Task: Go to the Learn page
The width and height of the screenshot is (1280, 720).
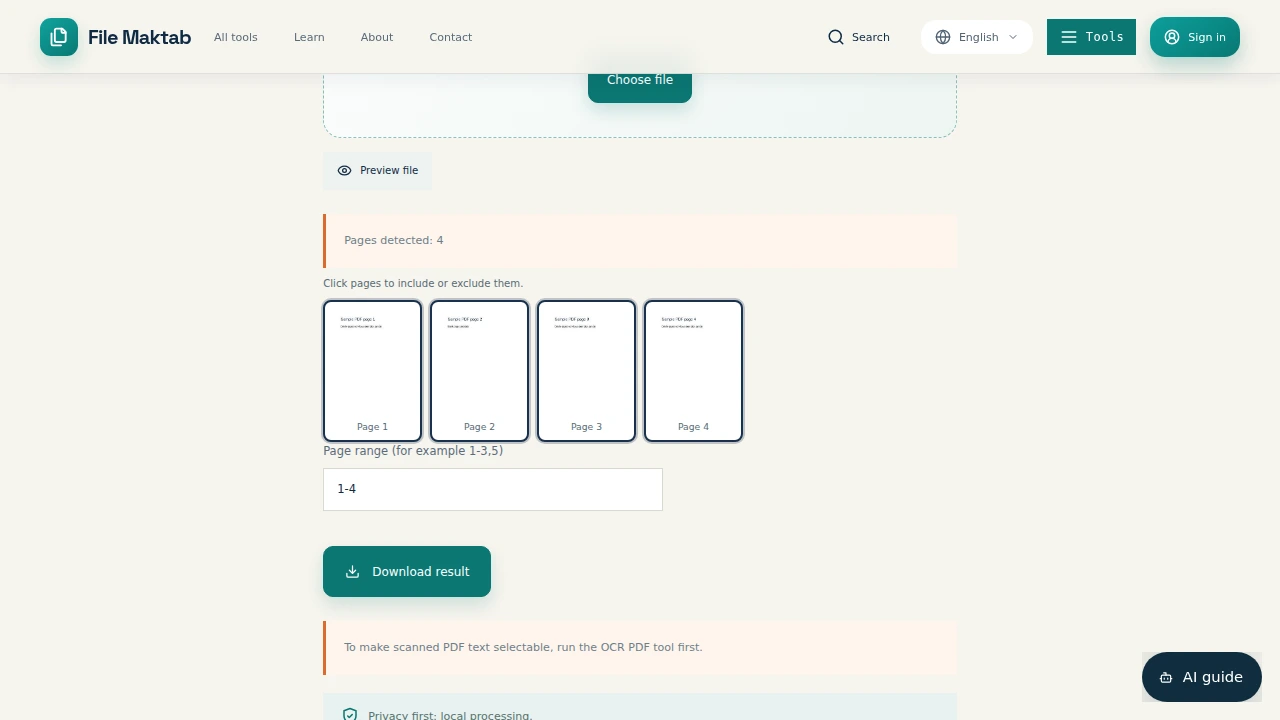Action: 309,37
